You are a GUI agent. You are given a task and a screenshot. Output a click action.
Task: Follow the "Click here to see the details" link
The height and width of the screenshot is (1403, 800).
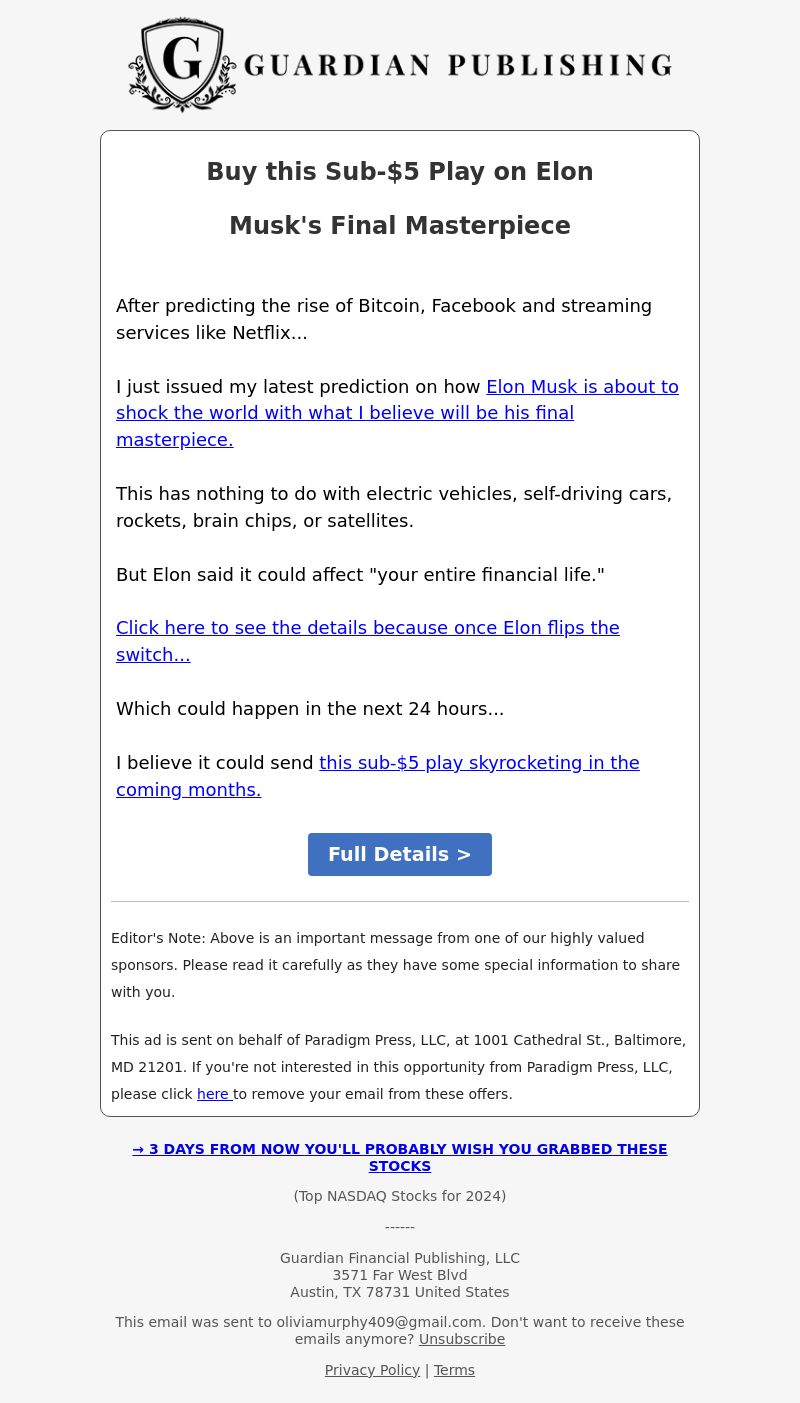(x=367, y=628)
